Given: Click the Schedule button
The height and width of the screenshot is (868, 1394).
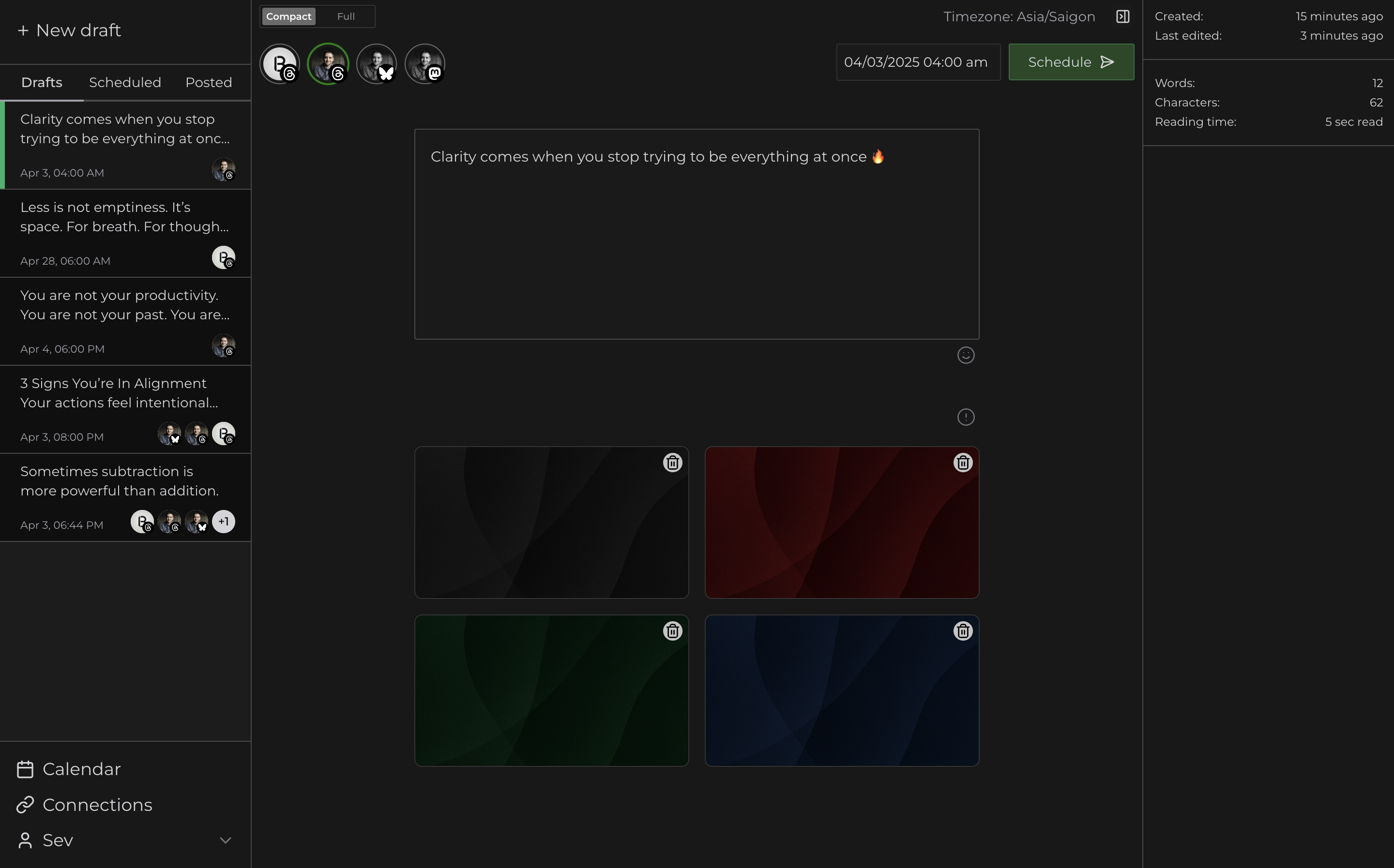Looking at the screenshot, I should tap(1070, 61).
